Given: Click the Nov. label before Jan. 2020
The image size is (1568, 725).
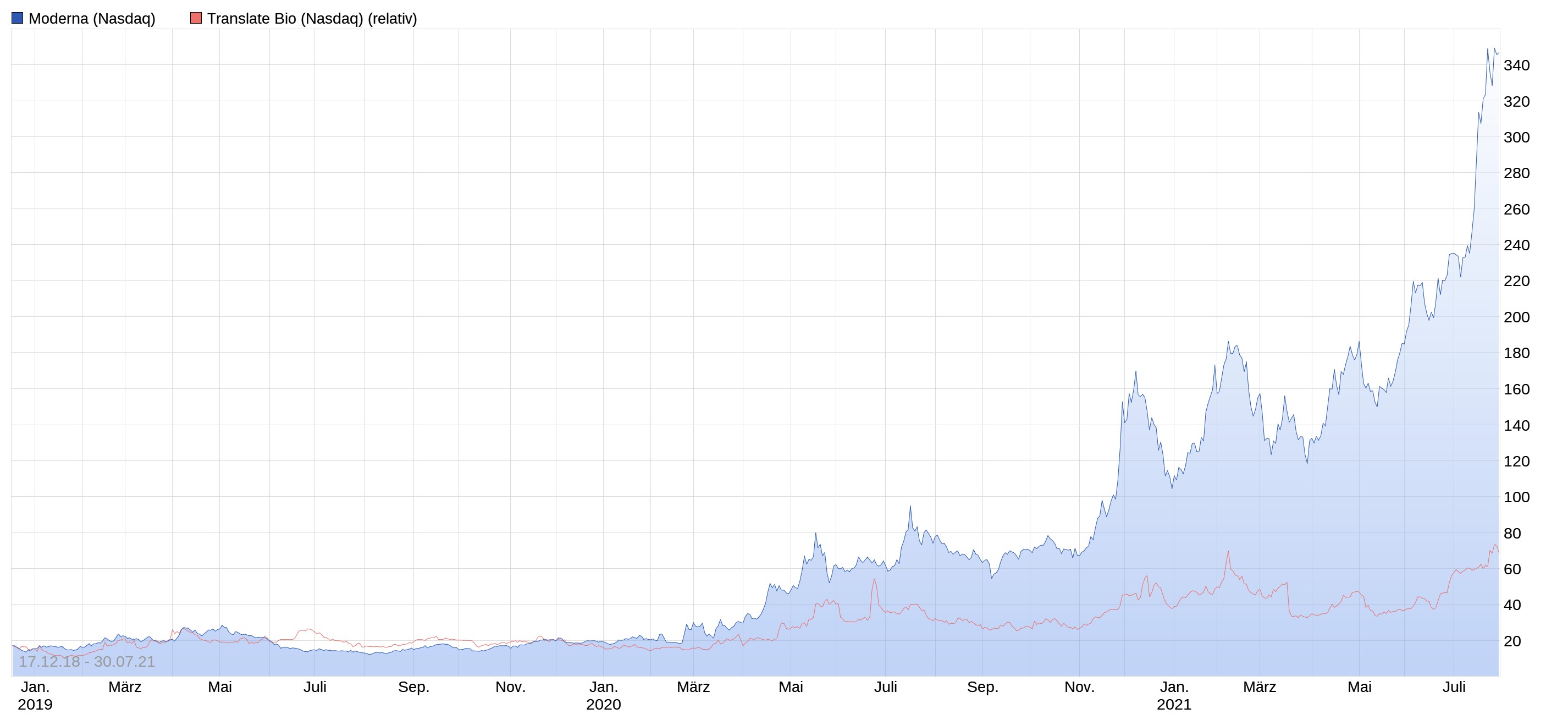Looking at the screenshot, I should pos(510,687).
